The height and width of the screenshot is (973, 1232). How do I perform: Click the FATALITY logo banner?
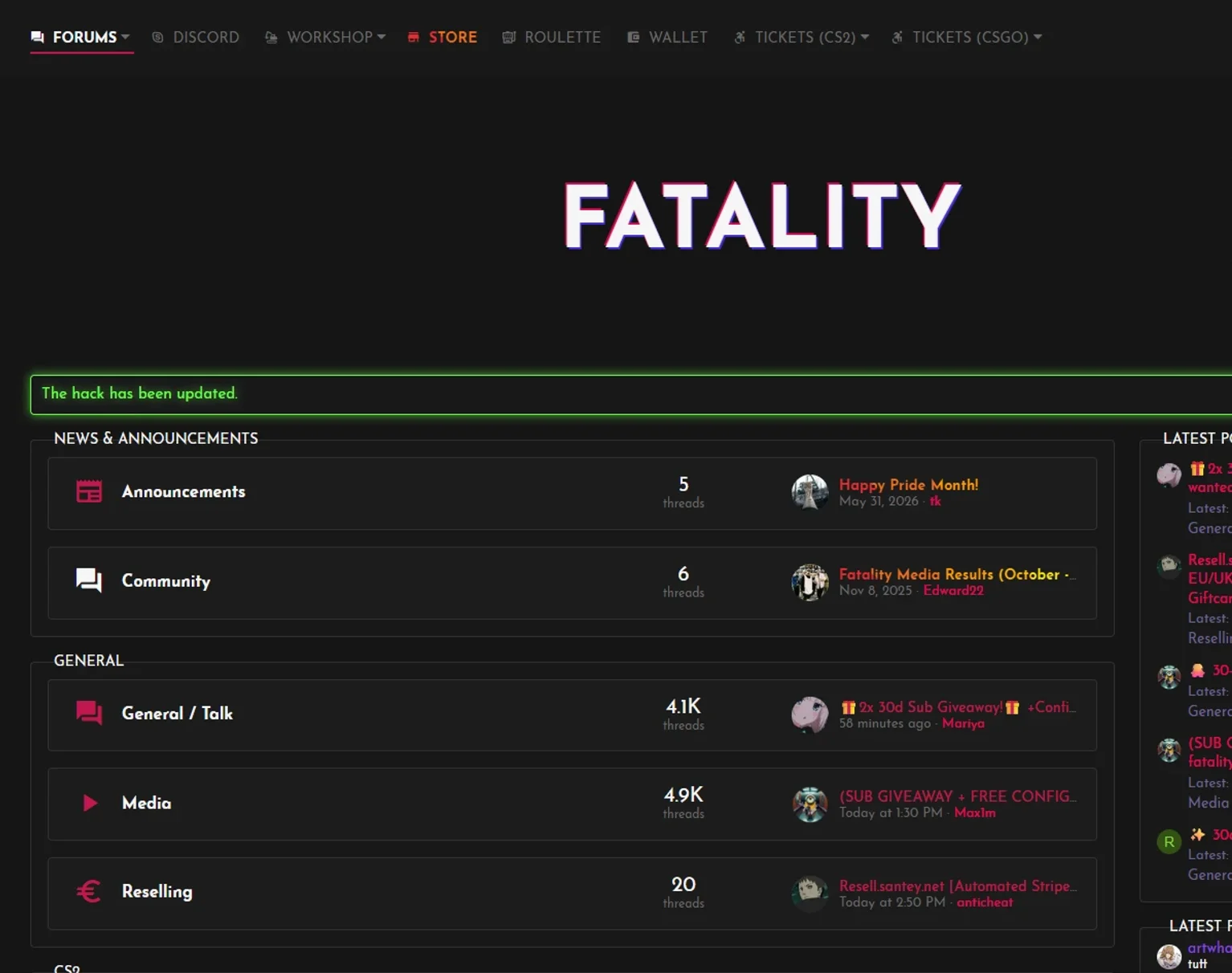762,215
